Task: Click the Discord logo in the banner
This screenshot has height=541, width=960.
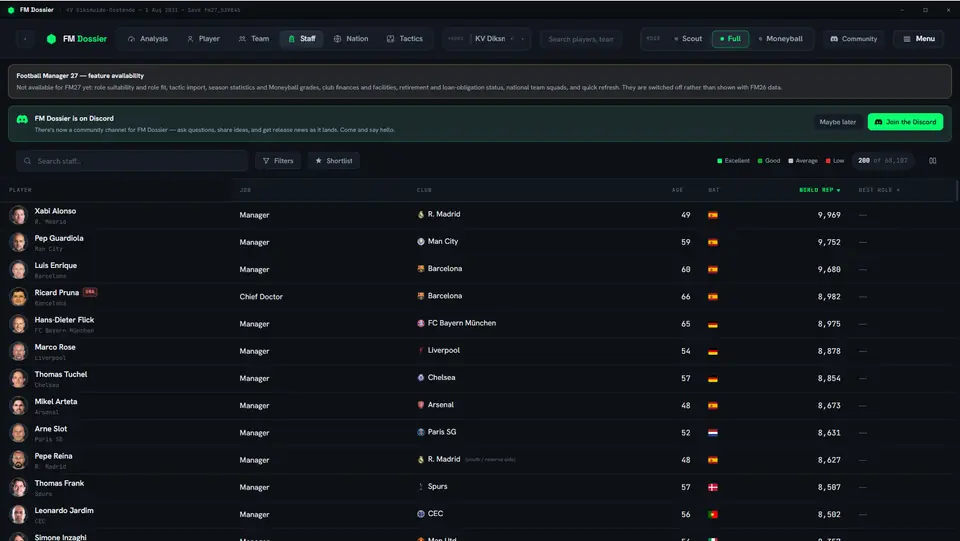Action: click(x=22, y=119)
